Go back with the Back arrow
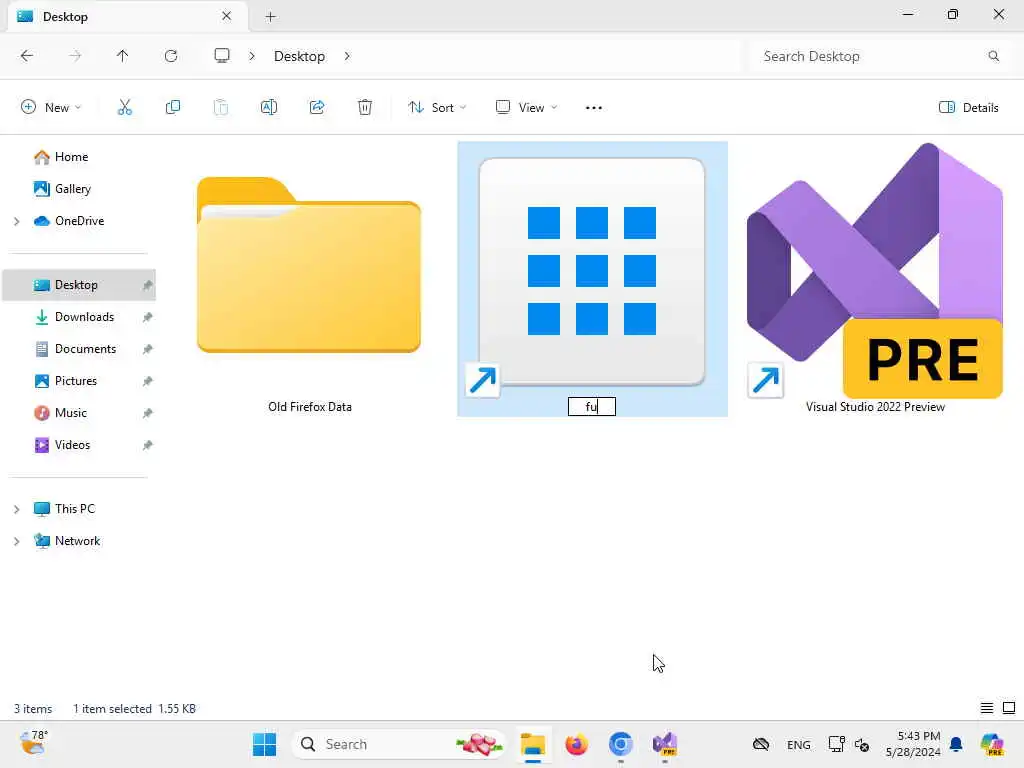 coord(27,56)
